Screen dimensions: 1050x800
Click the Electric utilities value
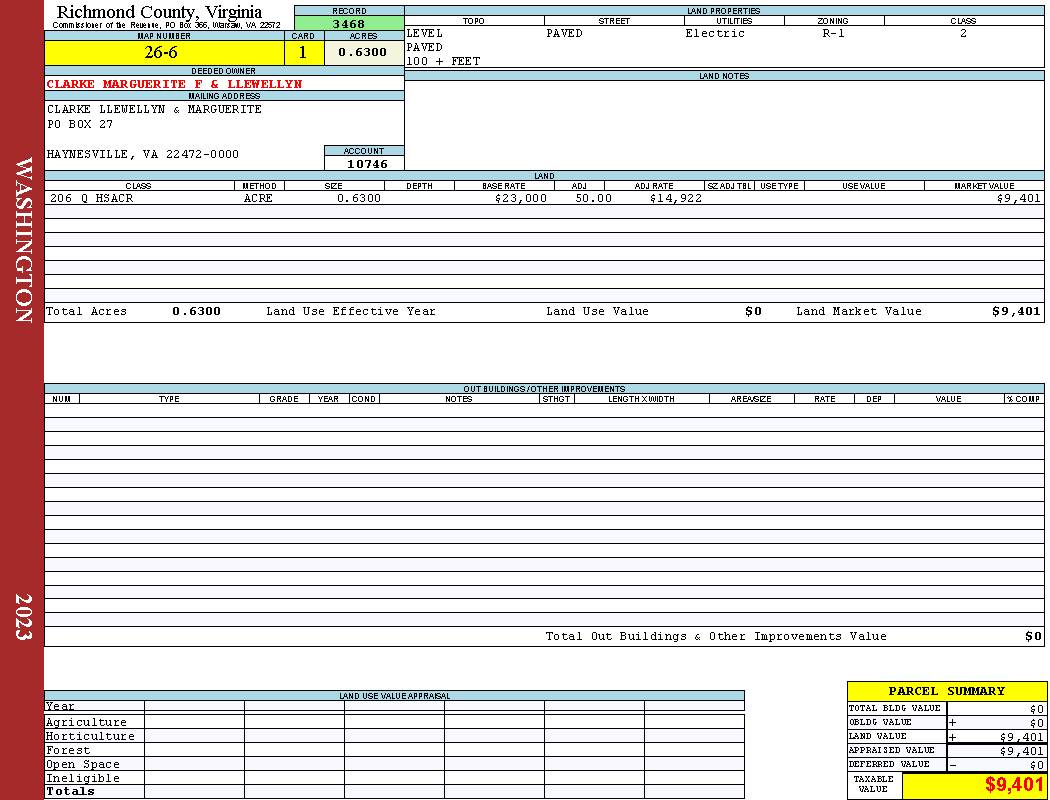(715, 33)
